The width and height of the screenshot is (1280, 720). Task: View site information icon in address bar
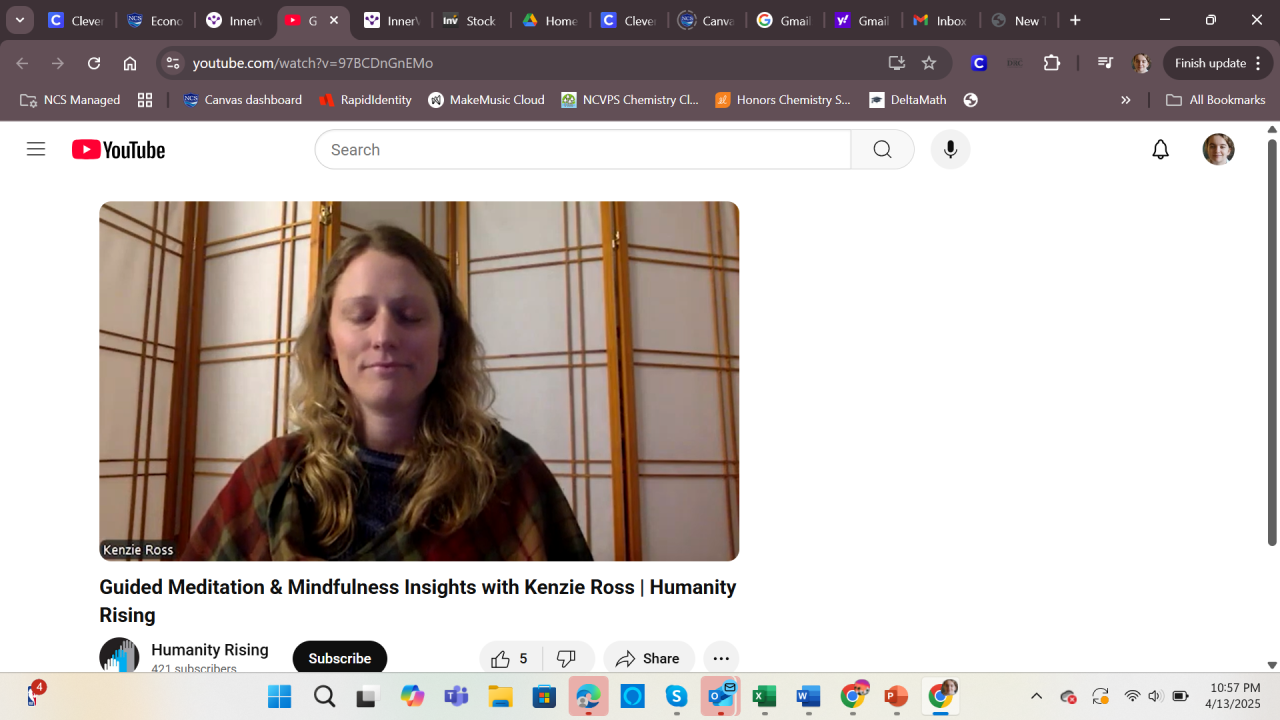[x=173, y=63]
